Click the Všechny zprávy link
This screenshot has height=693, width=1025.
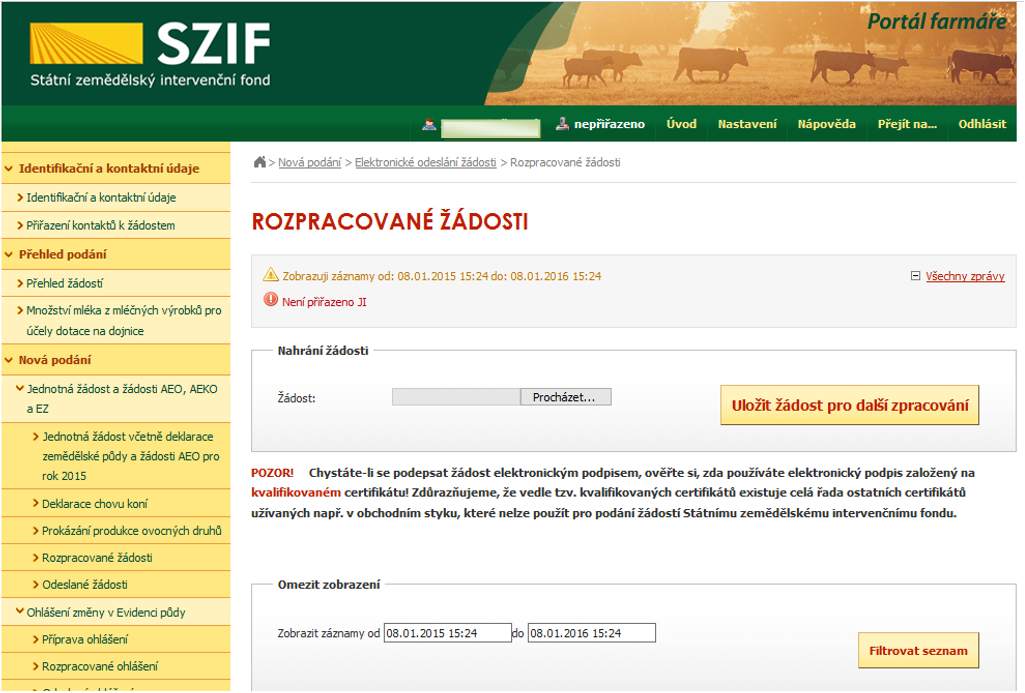pos(965,276)
